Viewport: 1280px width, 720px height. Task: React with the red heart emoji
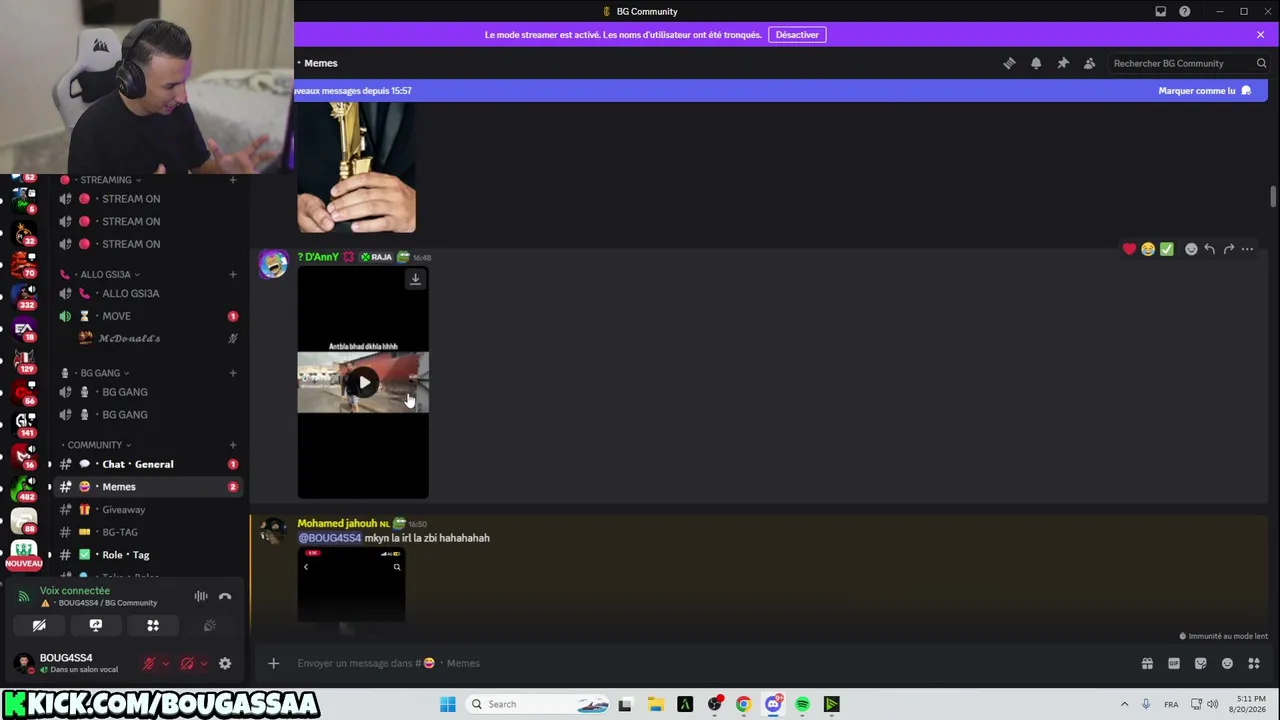tap(1129, 249)
